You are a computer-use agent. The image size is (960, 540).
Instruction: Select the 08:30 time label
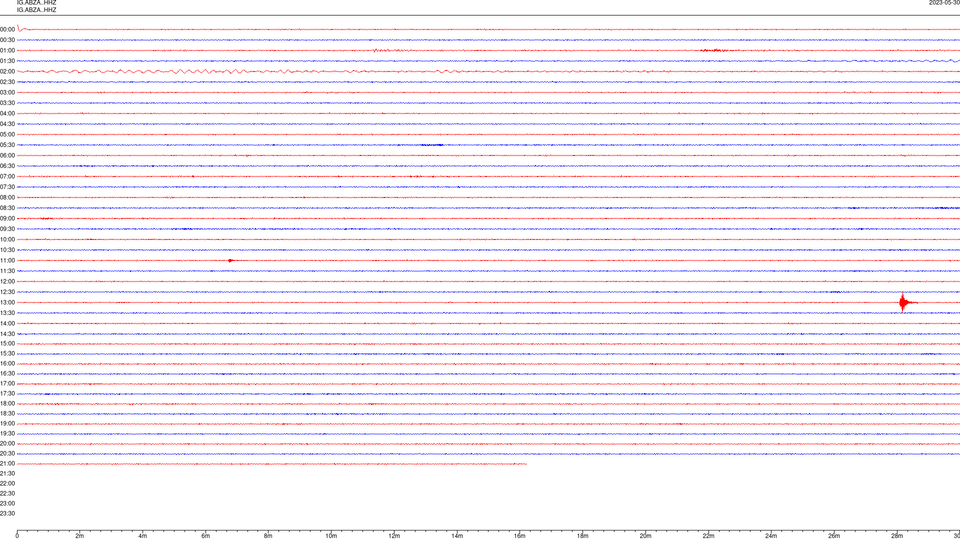pos(7,208)
